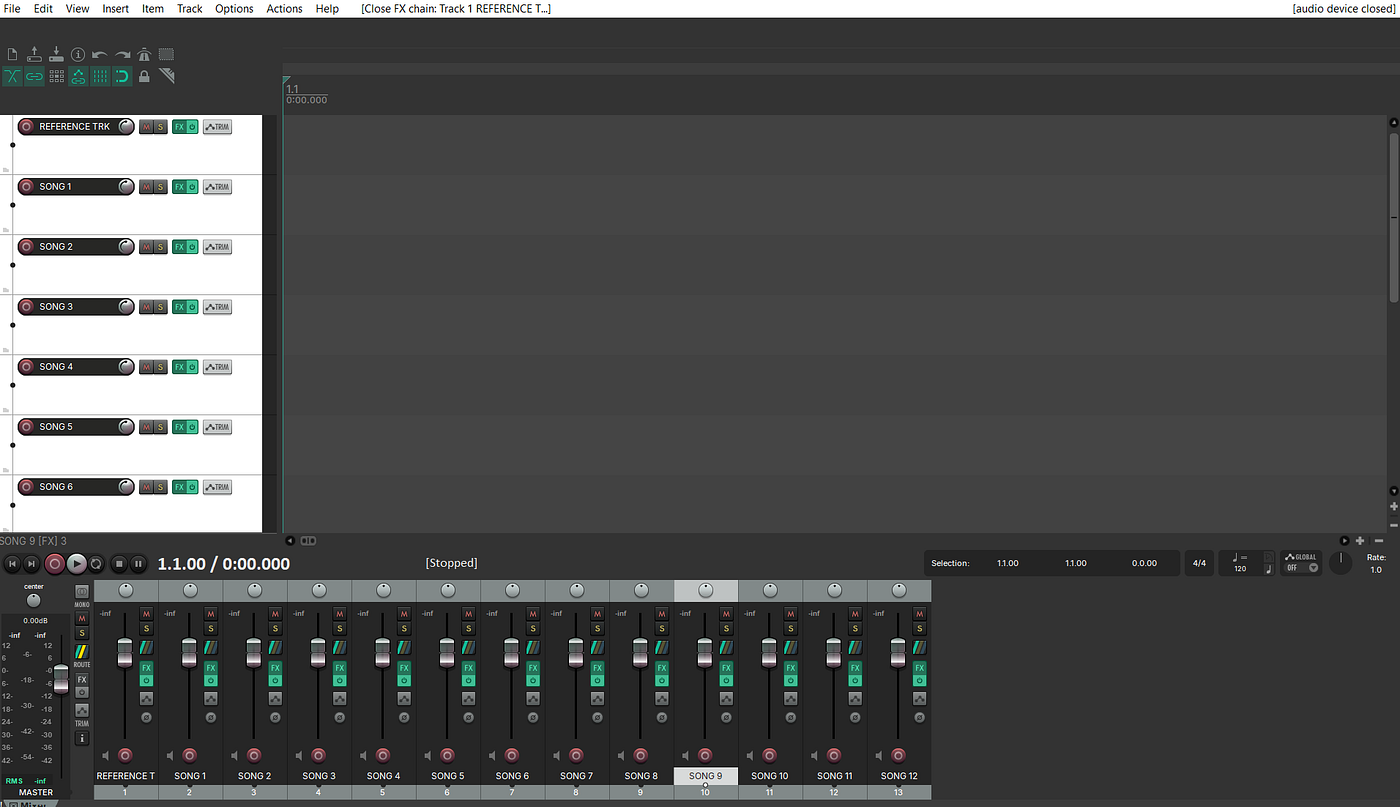The height and width of the screenshot is (807, 1400).
Task: Solo SONG 12 in the mixer
Action: 919,628
